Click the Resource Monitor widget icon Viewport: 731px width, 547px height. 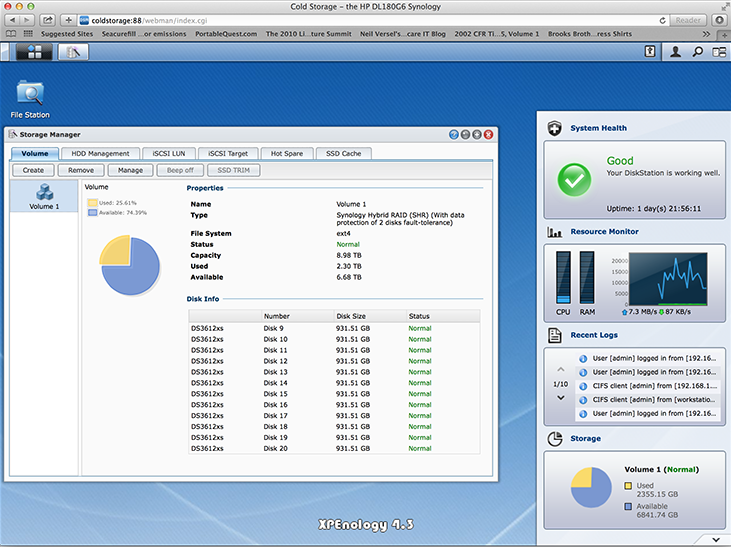[554, 232]
